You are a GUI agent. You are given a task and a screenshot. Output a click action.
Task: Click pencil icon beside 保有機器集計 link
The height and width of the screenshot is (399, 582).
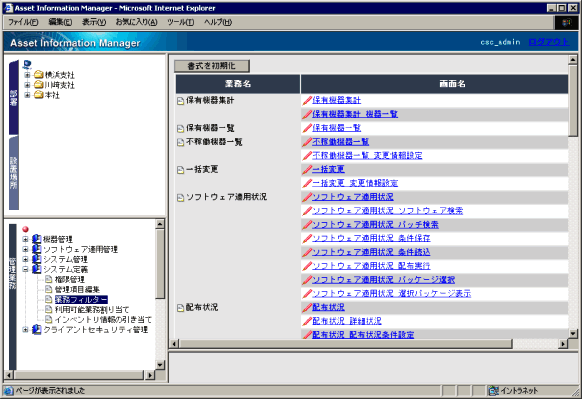307,100
